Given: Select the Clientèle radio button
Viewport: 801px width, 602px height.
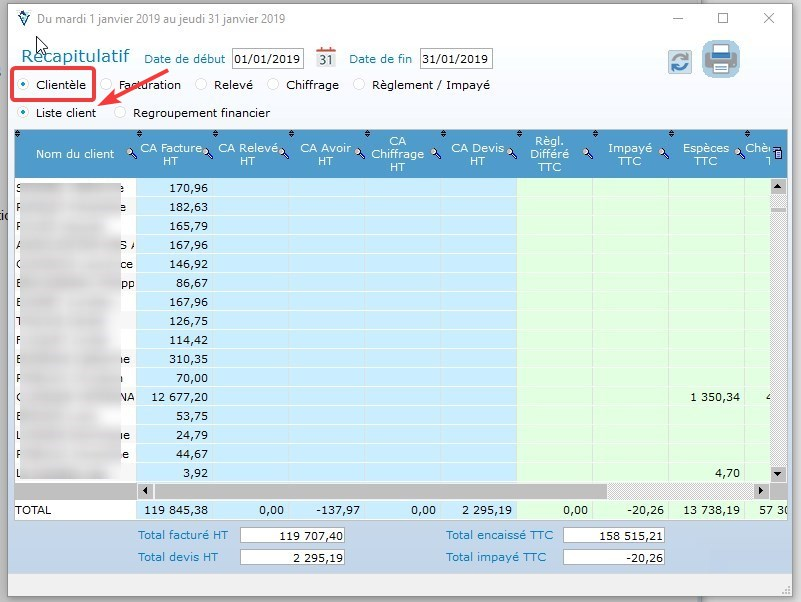Looking at the screenshot, I should [22, 84].
